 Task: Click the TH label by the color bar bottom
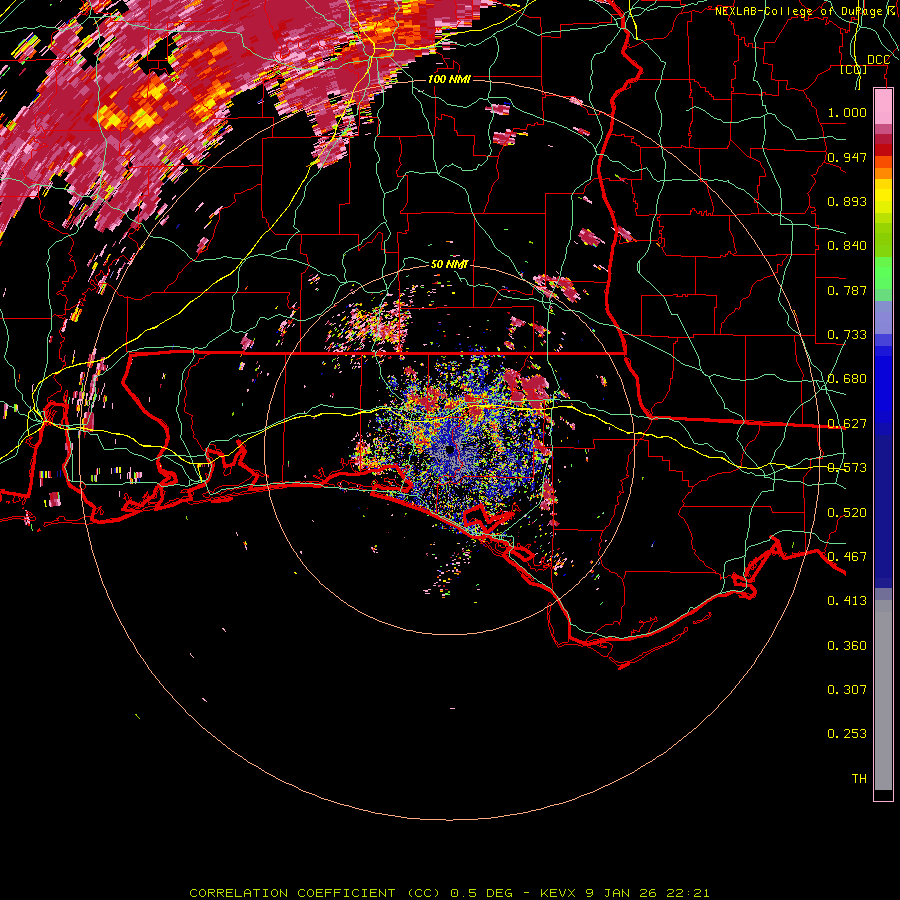[859, 779]
